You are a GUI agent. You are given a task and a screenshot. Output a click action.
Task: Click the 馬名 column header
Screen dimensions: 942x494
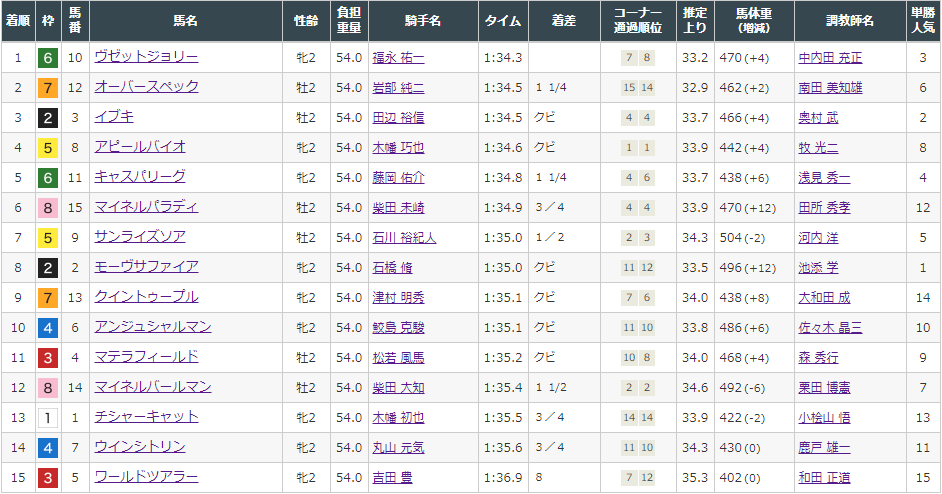[186, 21]
